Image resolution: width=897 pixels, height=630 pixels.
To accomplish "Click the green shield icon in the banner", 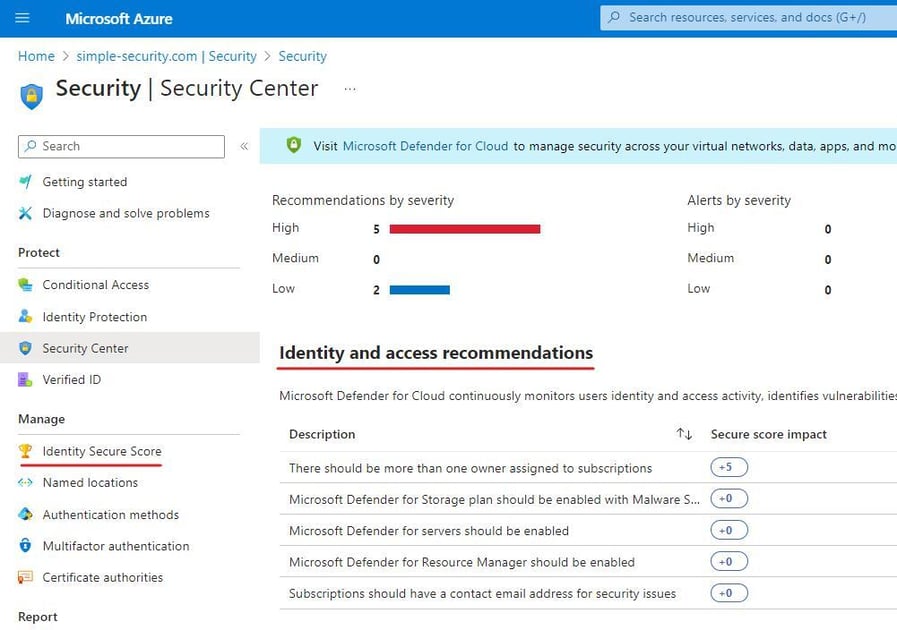I will pyautogui.click(x=293, y=145).
